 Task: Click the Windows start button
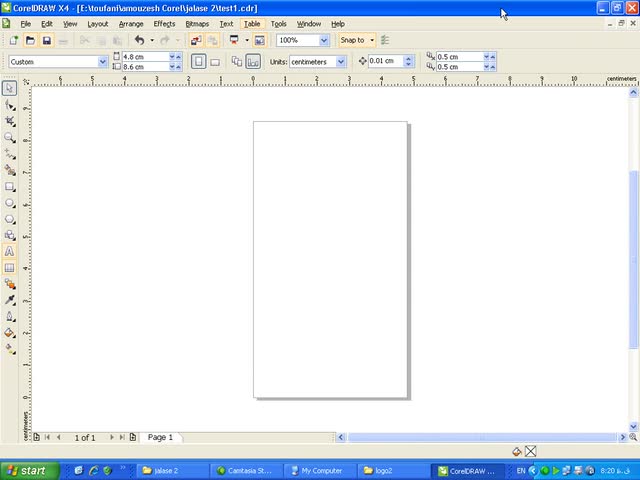click(30, 471)
